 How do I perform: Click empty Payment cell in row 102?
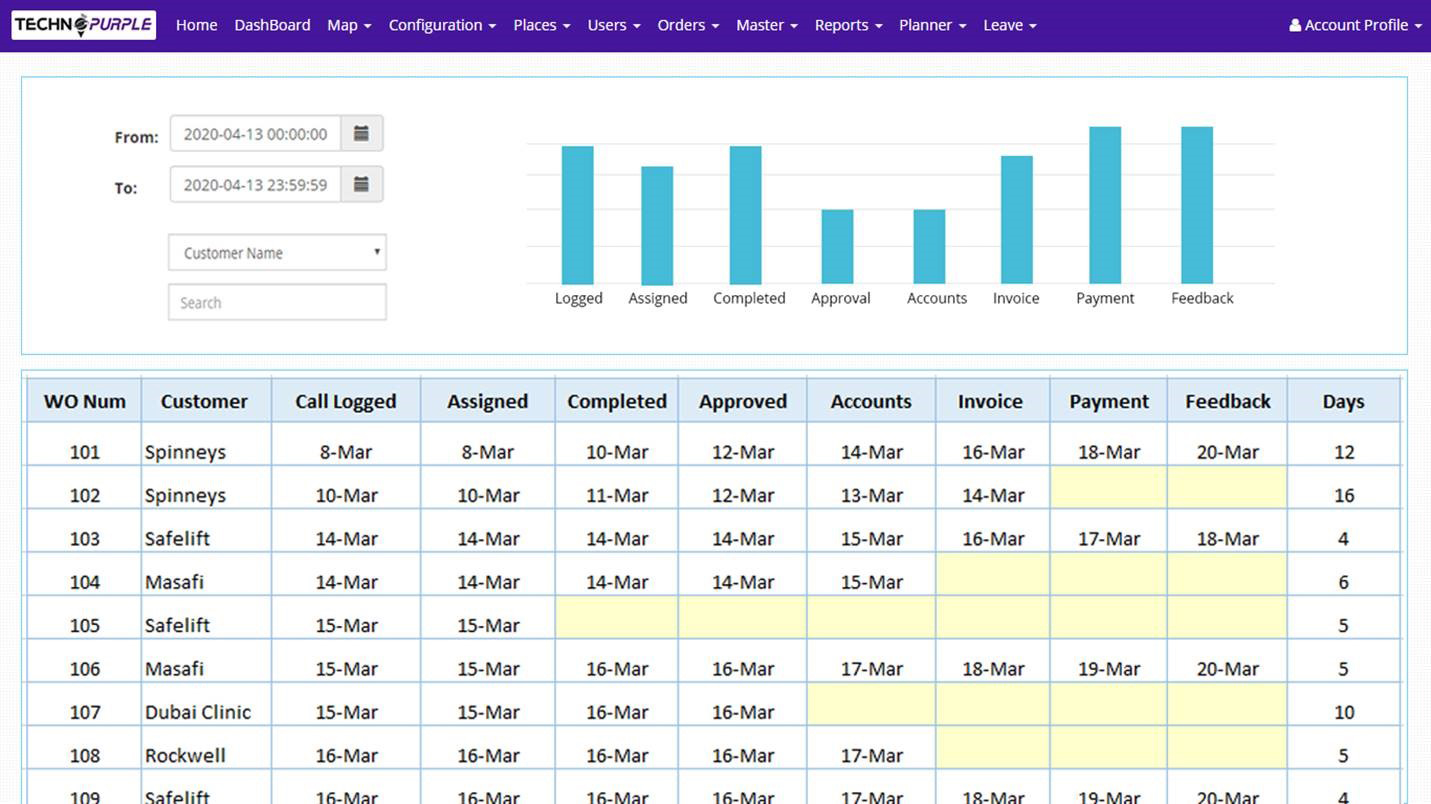1109,487
